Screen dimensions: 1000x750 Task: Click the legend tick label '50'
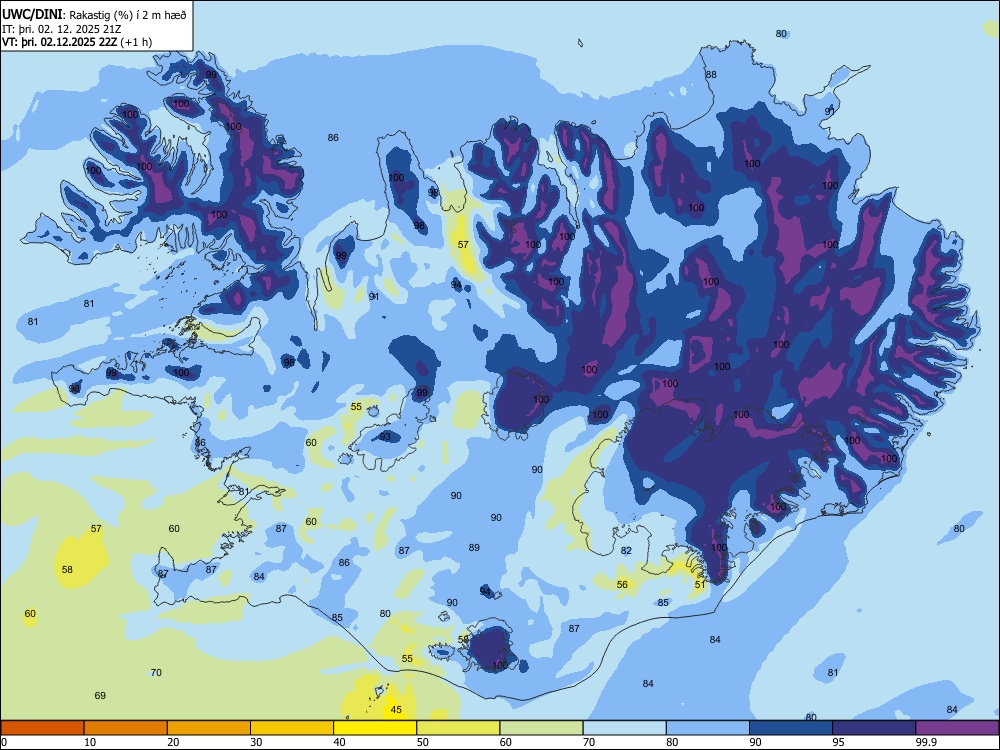pyautogui.click(x=422, y=742)
